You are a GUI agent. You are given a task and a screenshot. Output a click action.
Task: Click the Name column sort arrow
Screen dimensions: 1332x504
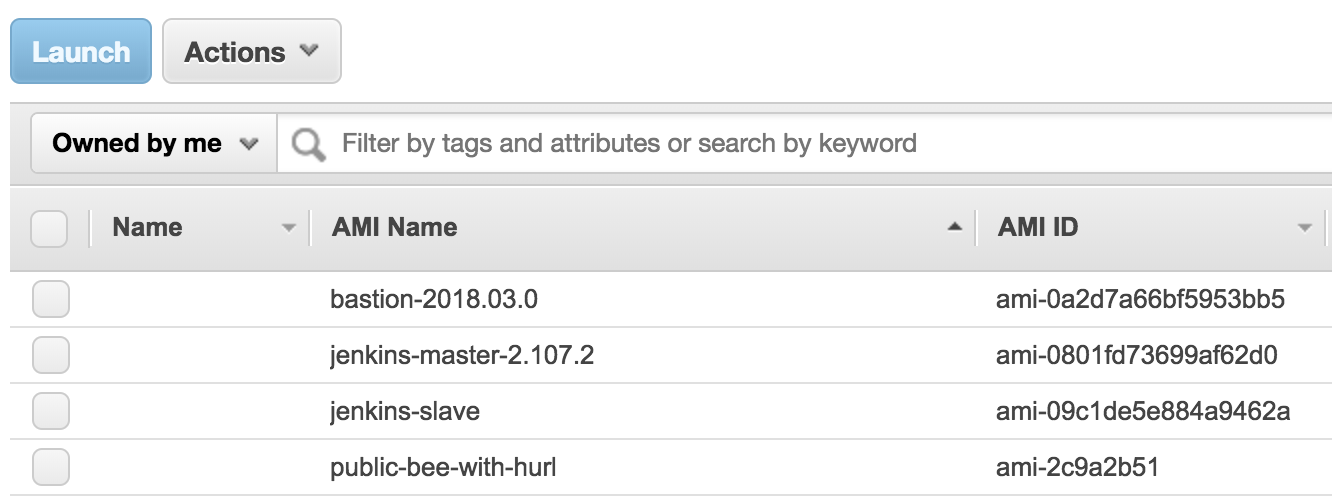click(289, 228)
